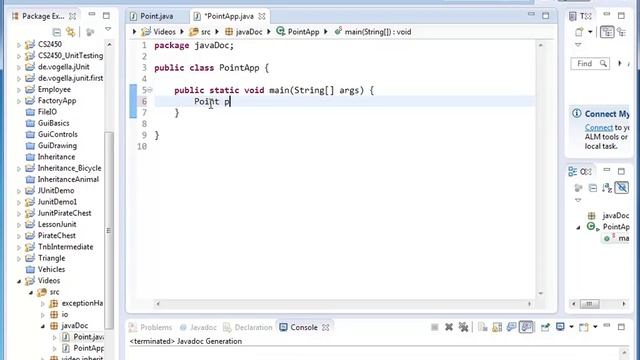
Task: Toggle Scroll Lock in Console toolbar
Action: (x=497, y=327)
